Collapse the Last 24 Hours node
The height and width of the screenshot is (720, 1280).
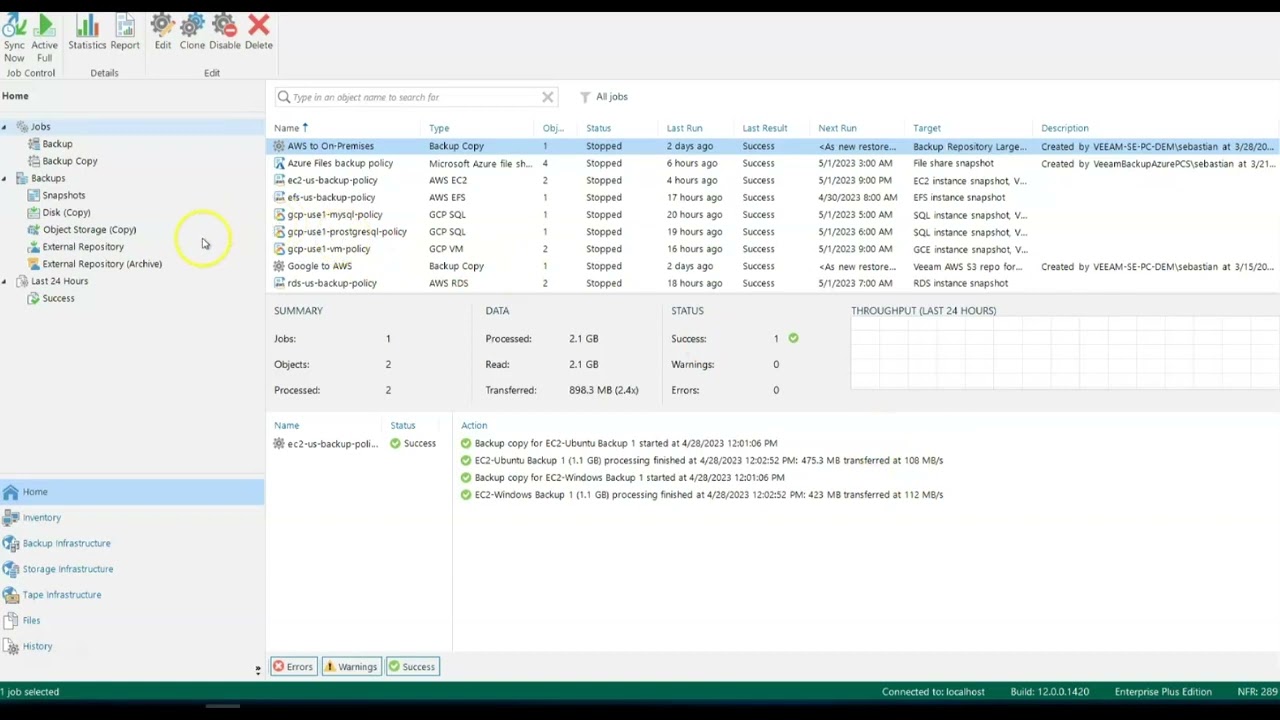(x=4, y=281)
